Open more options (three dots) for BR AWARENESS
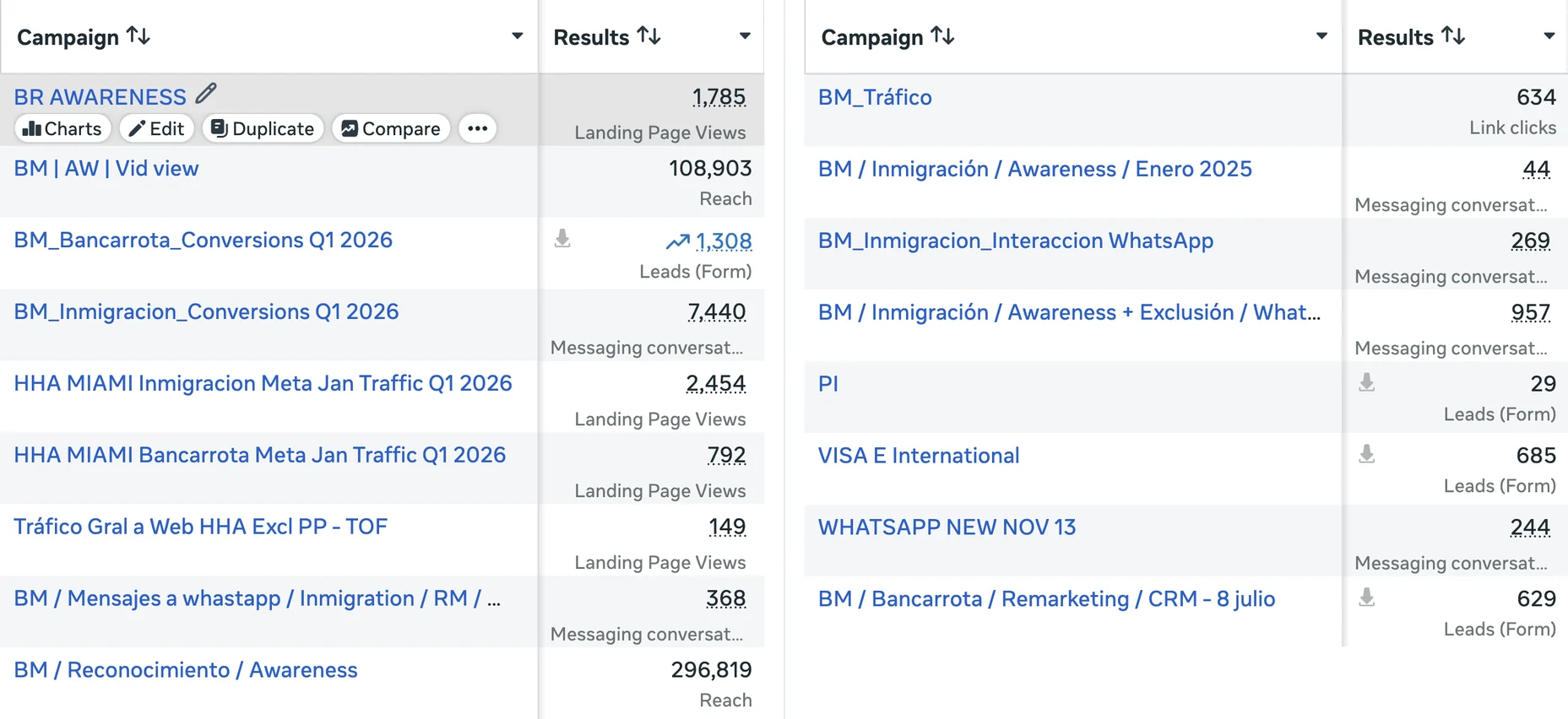1568x719 pixels. click(x=477, y=128)
